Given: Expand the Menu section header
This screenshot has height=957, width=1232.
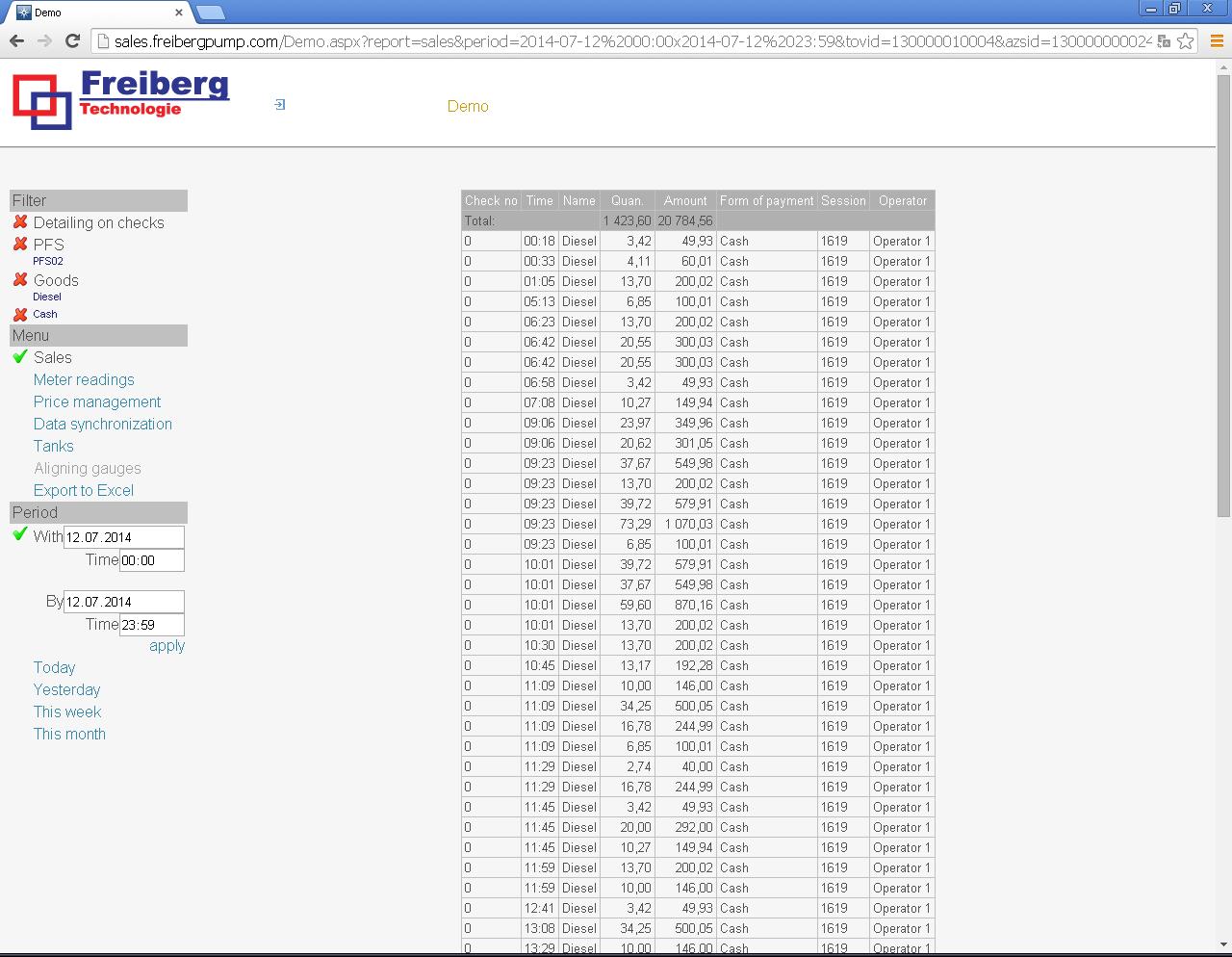Looking at the screenshot, I should tap(96, 335).
